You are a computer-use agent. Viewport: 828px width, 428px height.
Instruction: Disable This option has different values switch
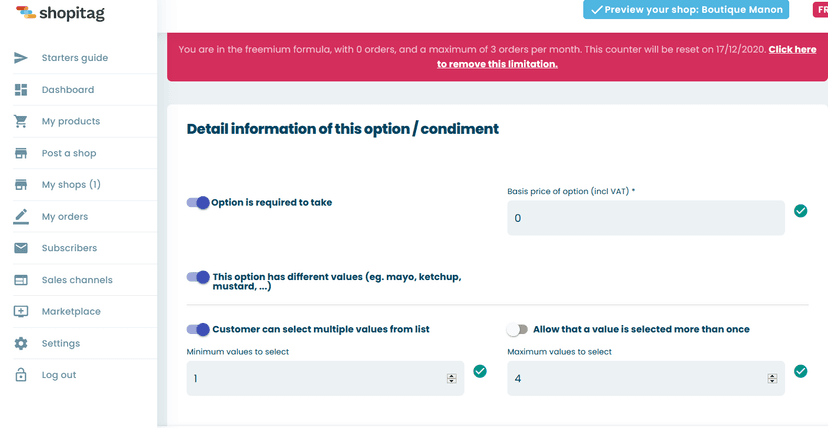tap(198, 277)
